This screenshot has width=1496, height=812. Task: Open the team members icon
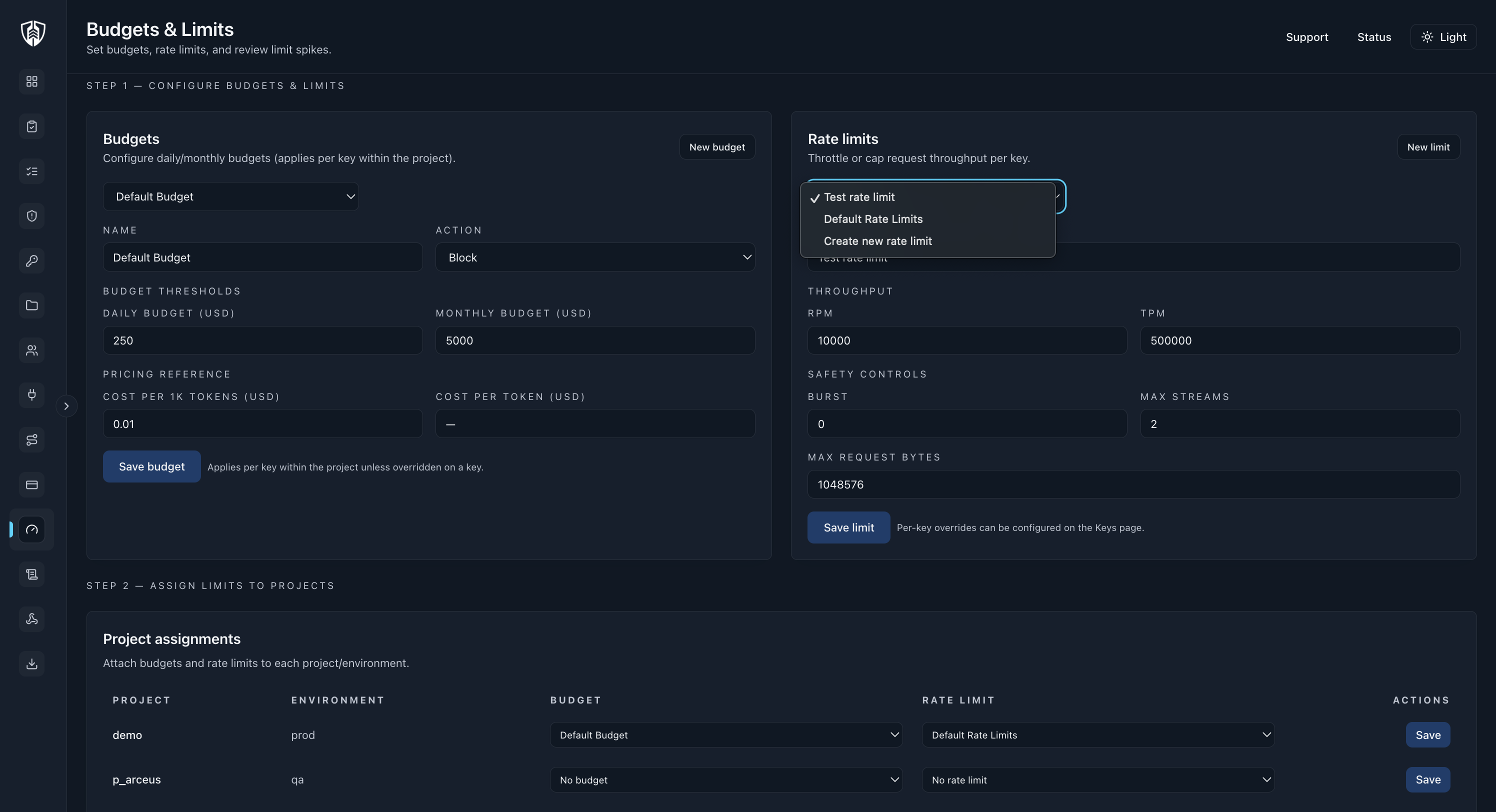pyautogui.click(x=31, y=350)
